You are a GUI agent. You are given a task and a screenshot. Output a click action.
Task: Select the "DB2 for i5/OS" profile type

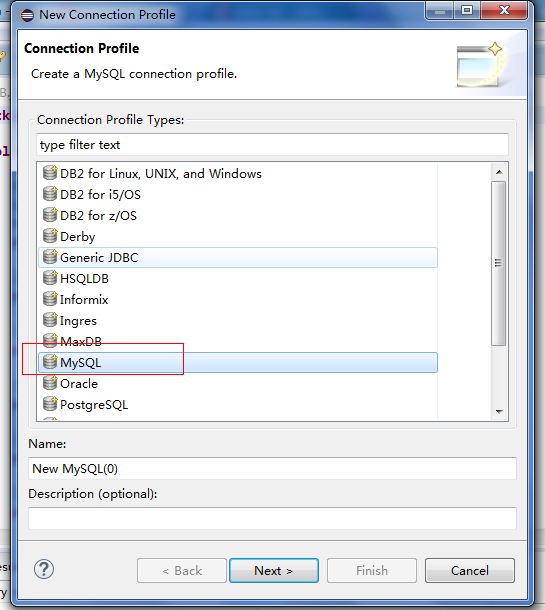pos(238,195)
